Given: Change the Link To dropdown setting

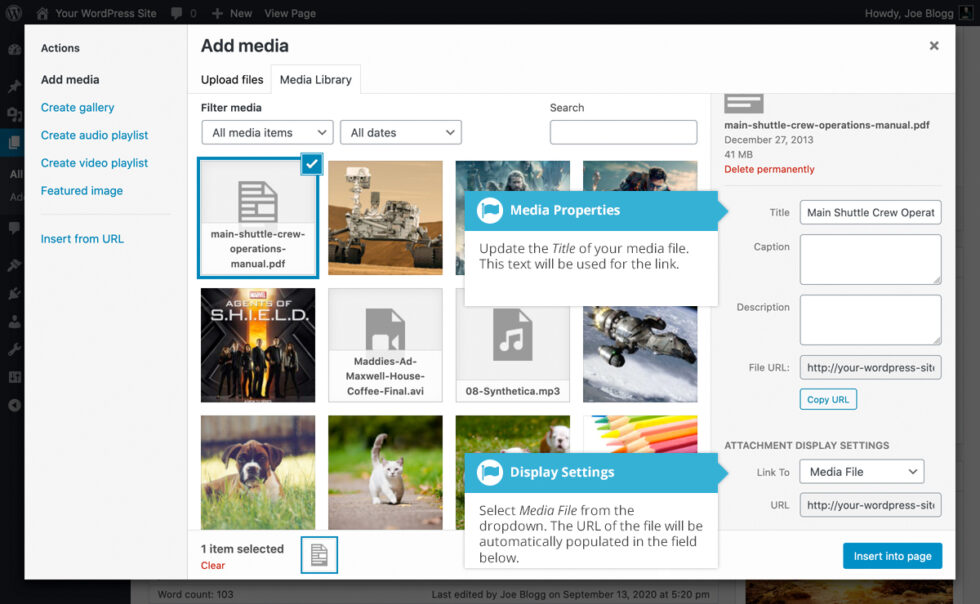Looking at the screenshot, I should point(861,471).
